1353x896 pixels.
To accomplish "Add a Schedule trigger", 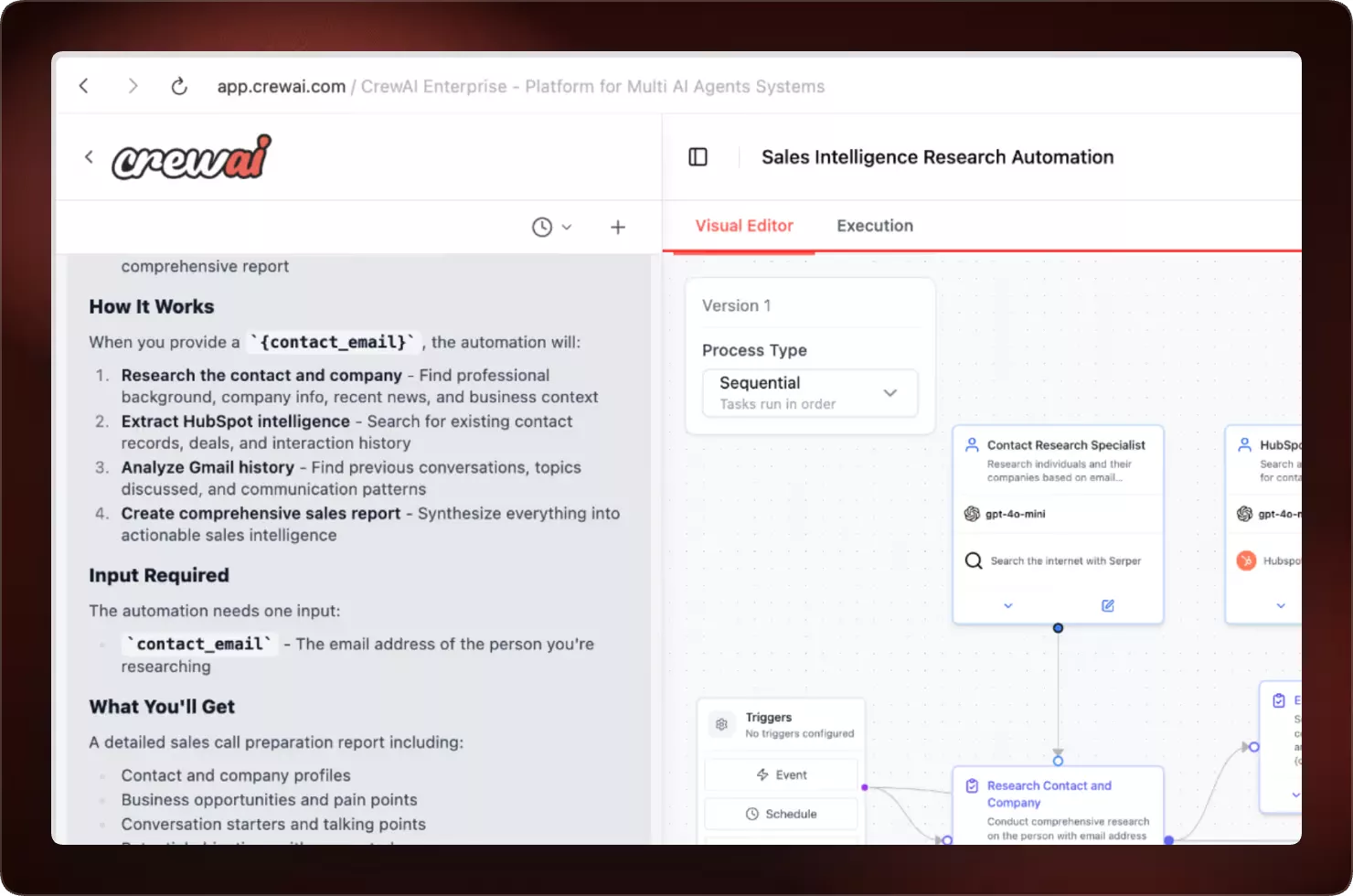I will (781, 814).
